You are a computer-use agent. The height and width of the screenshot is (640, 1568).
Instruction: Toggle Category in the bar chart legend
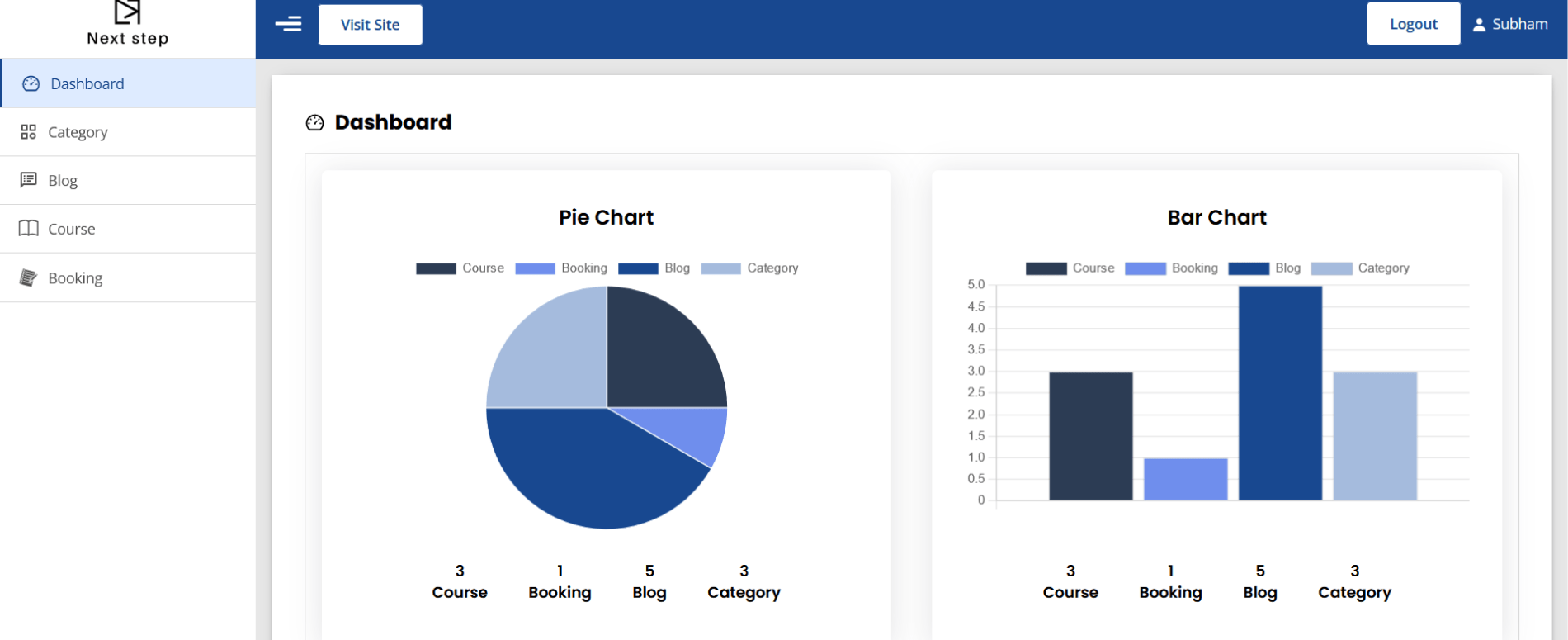click(1360, 268)
